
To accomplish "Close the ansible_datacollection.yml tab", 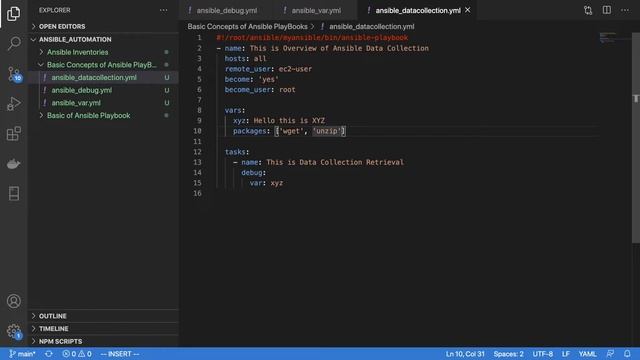I will [468, 10].
